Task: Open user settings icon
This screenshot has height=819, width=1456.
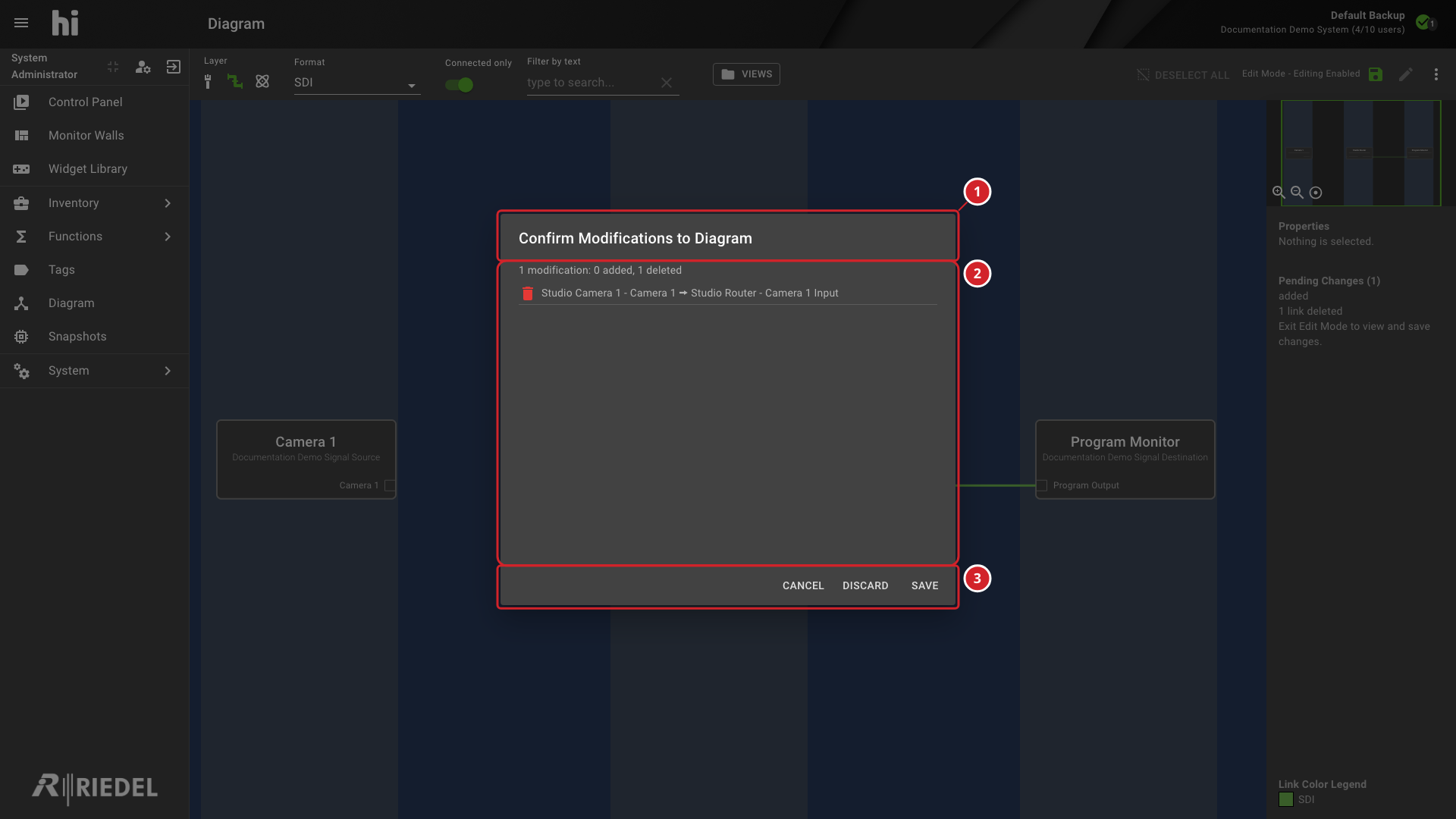Action: click(143, 67)
